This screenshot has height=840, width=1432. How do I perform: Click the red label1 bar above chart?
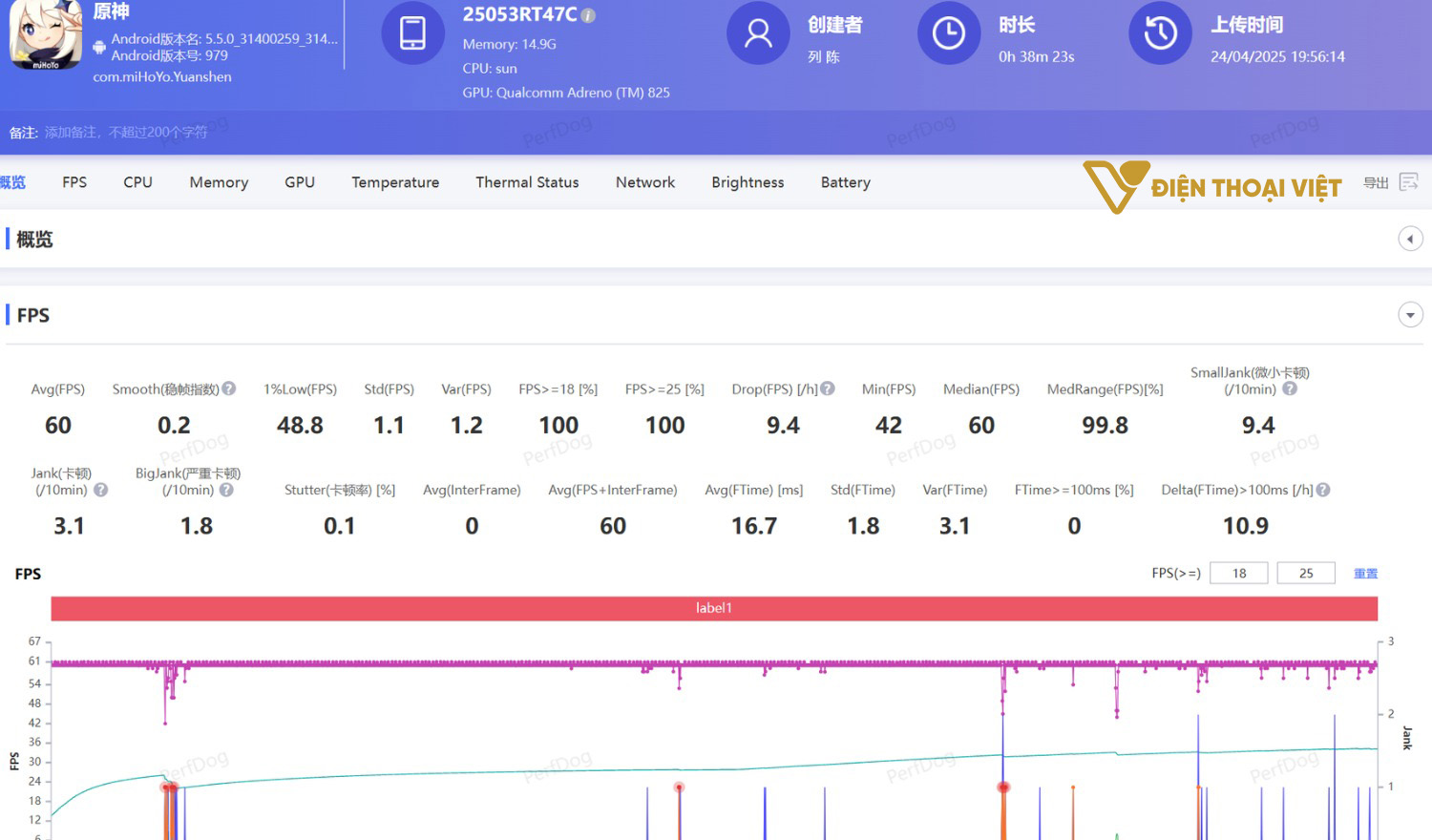[x=714, y=608]
